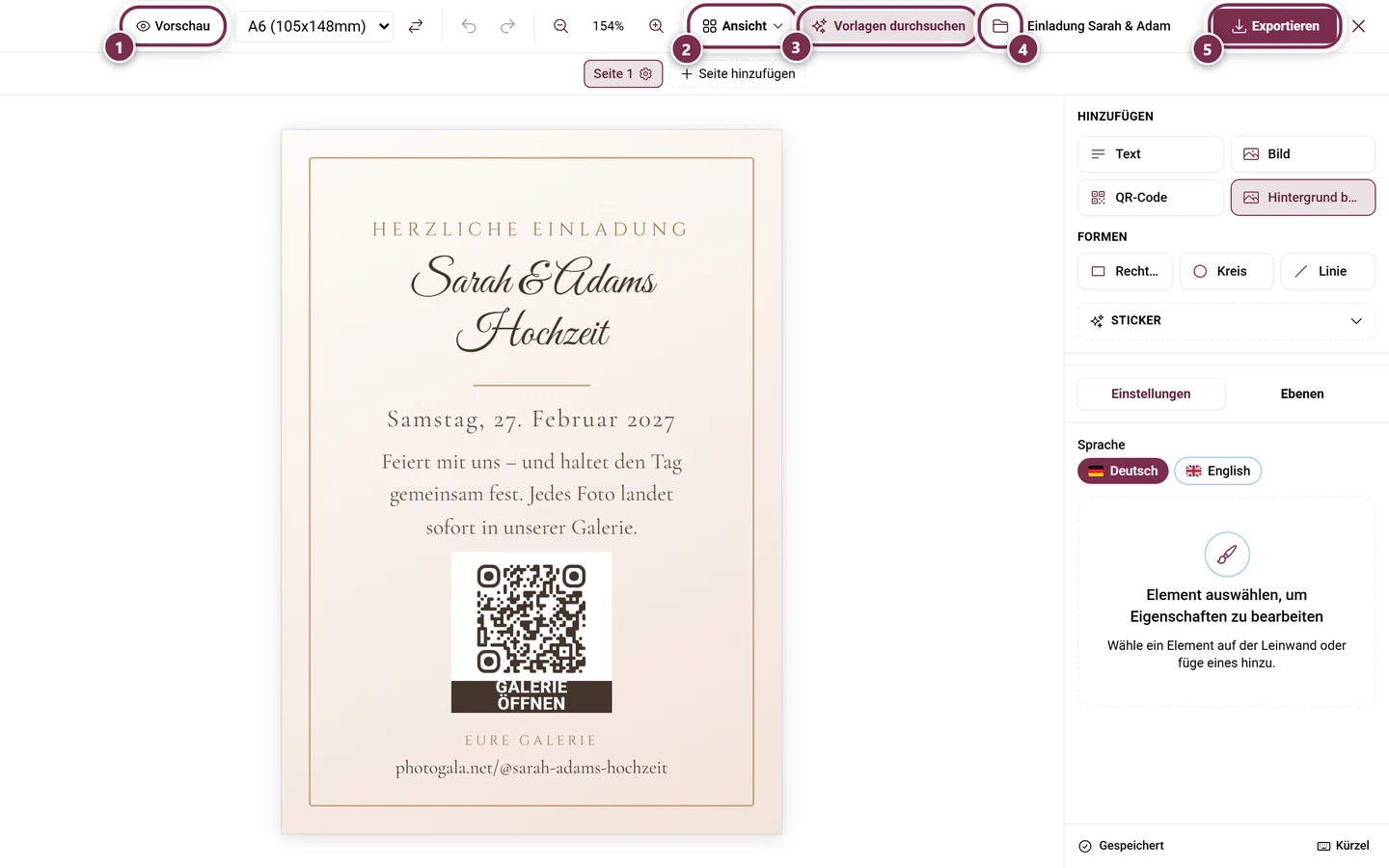The height and width of the screenshot is (868, 1389).
Task: Zoom out of the canvas
Action: tap(560, 26)
